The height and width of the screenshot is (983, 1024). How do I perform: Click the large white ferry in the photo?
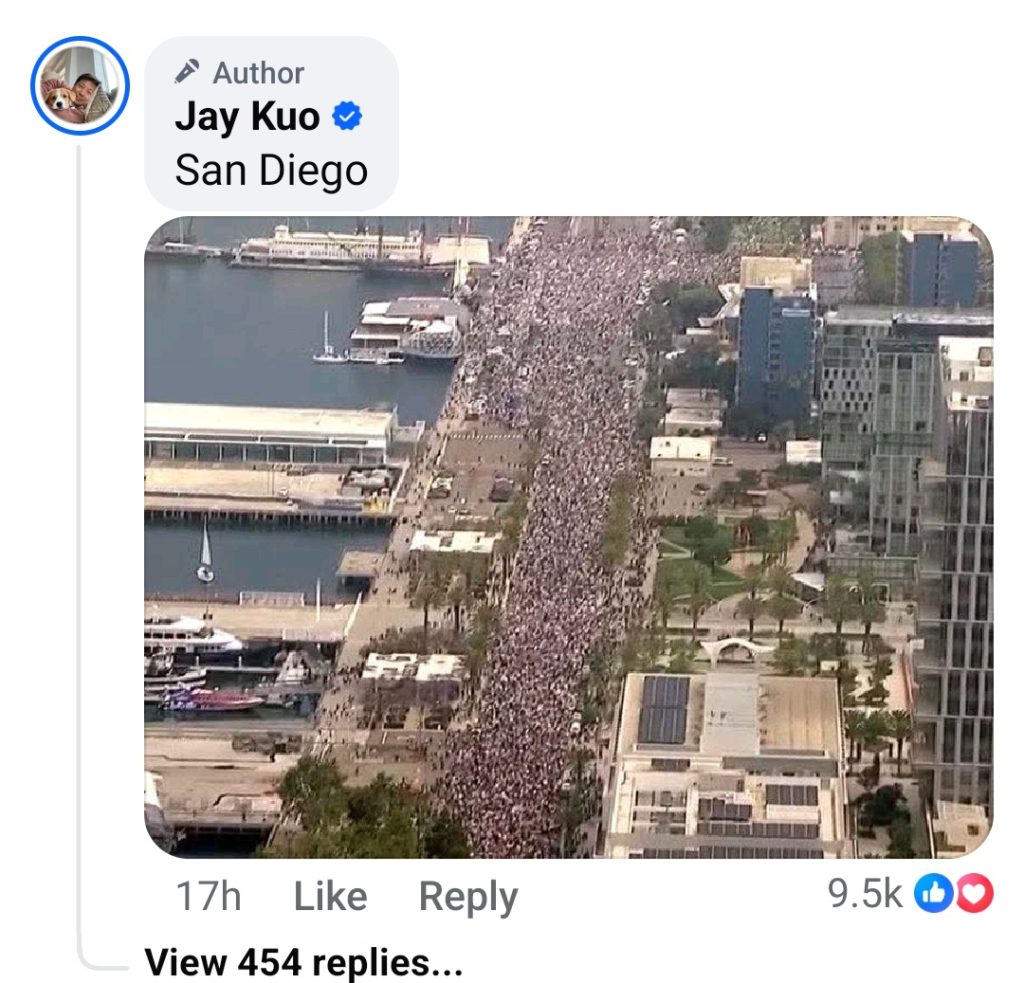click(x=328, y=246)
